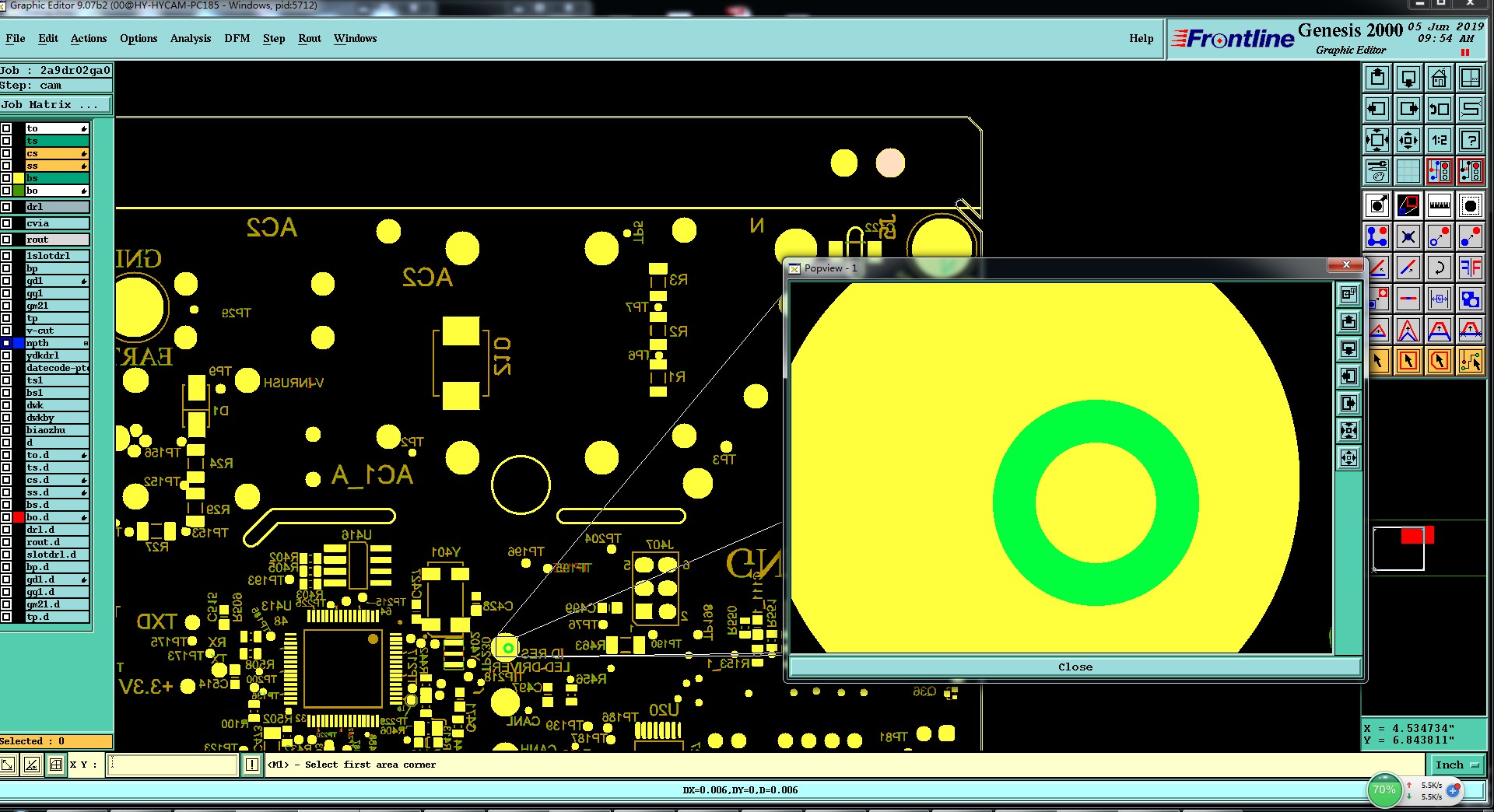
Task: Toggle the checkbox for layer bo.d
Action: pos(6,517)
